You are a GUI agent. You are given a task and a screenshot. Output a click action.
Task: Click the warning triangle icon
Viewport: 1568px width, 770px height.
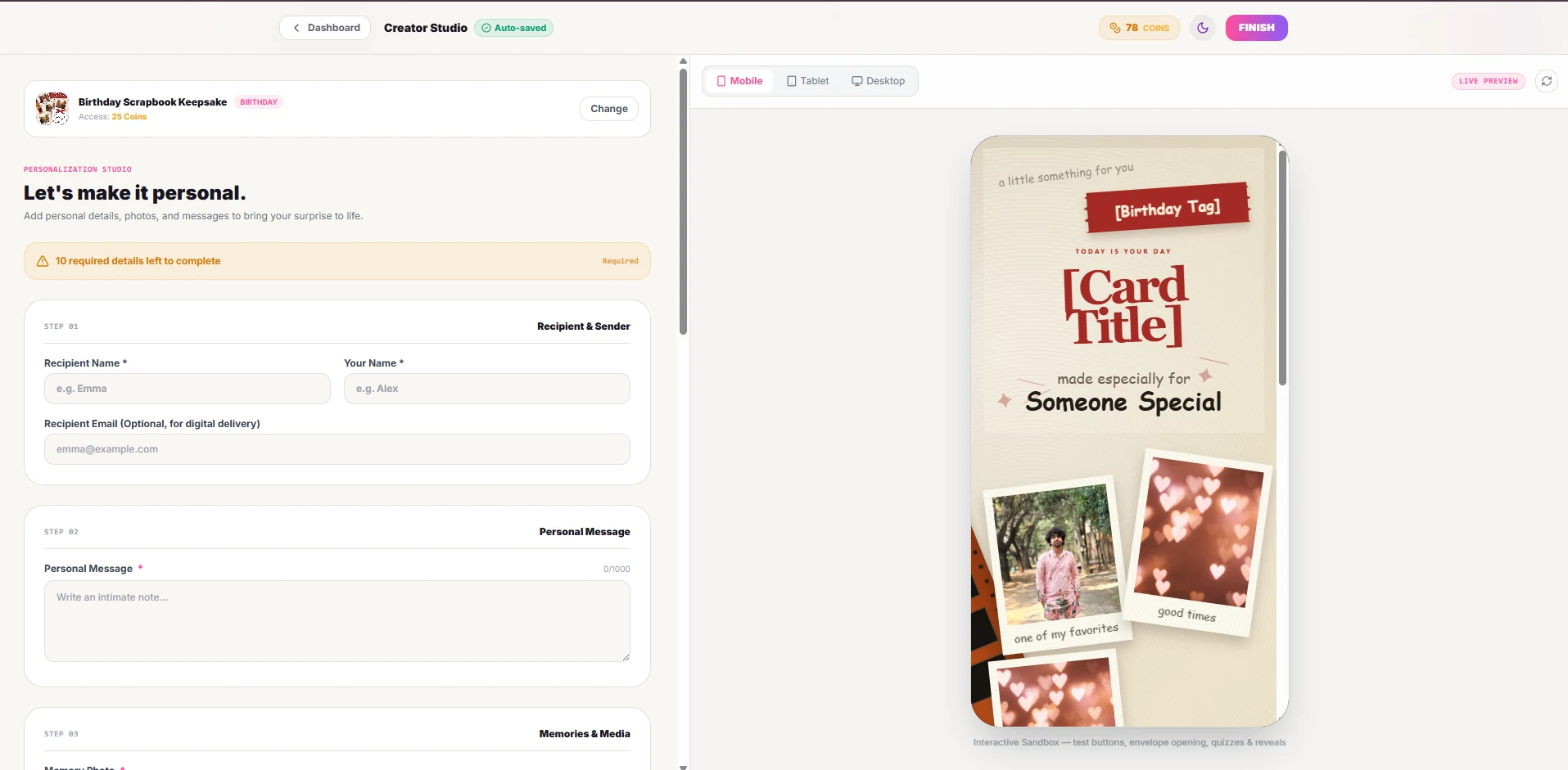coord(43,261)
